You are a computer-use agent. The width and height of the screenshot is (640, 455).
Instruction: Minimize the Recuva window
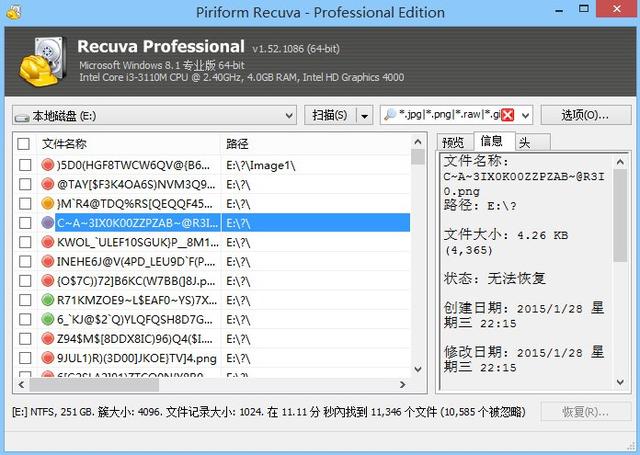click(x=559, y=10)
